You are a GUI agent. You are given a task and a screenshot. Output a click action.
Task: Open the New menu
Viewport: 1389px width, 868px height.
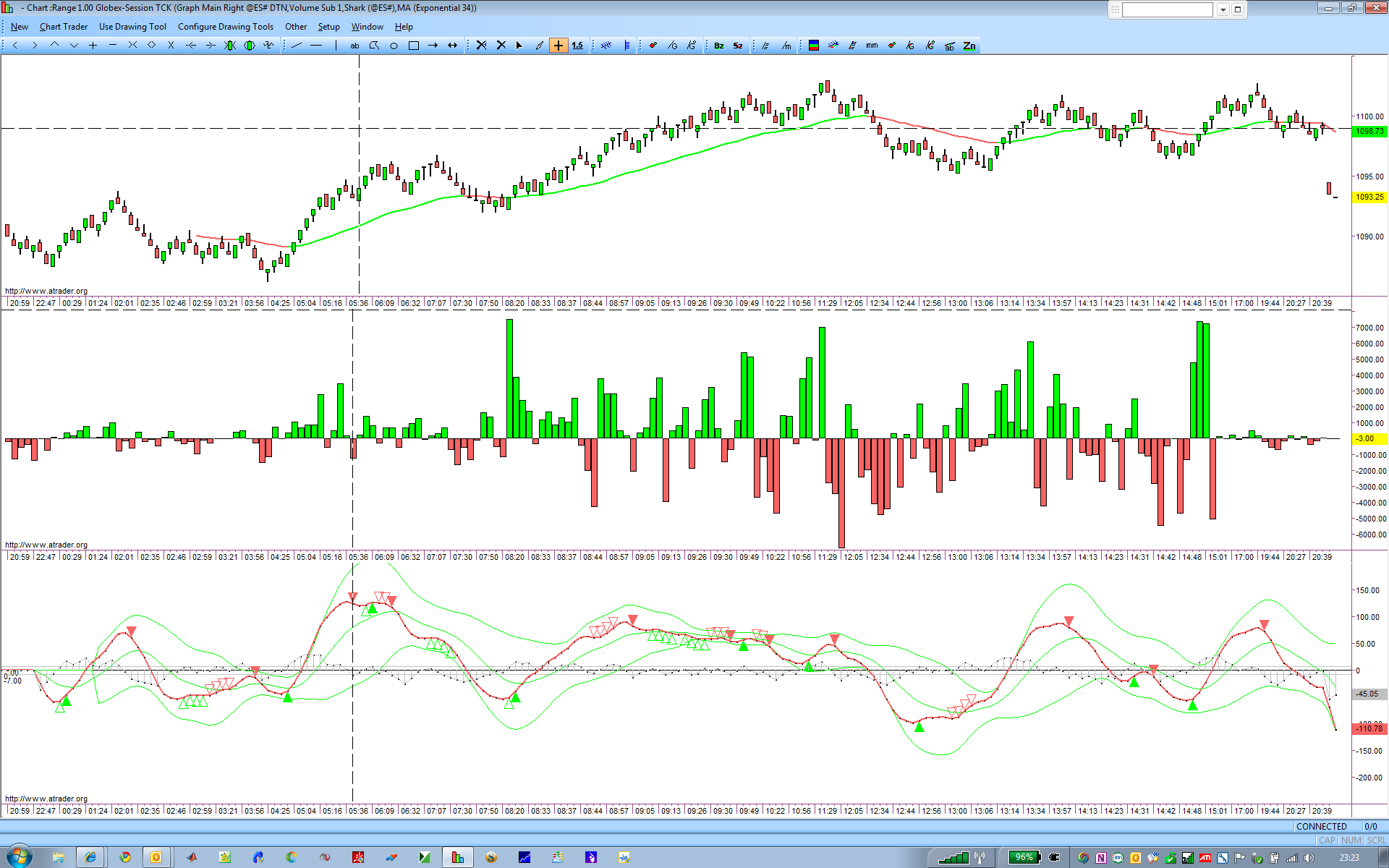coord(20,27)
